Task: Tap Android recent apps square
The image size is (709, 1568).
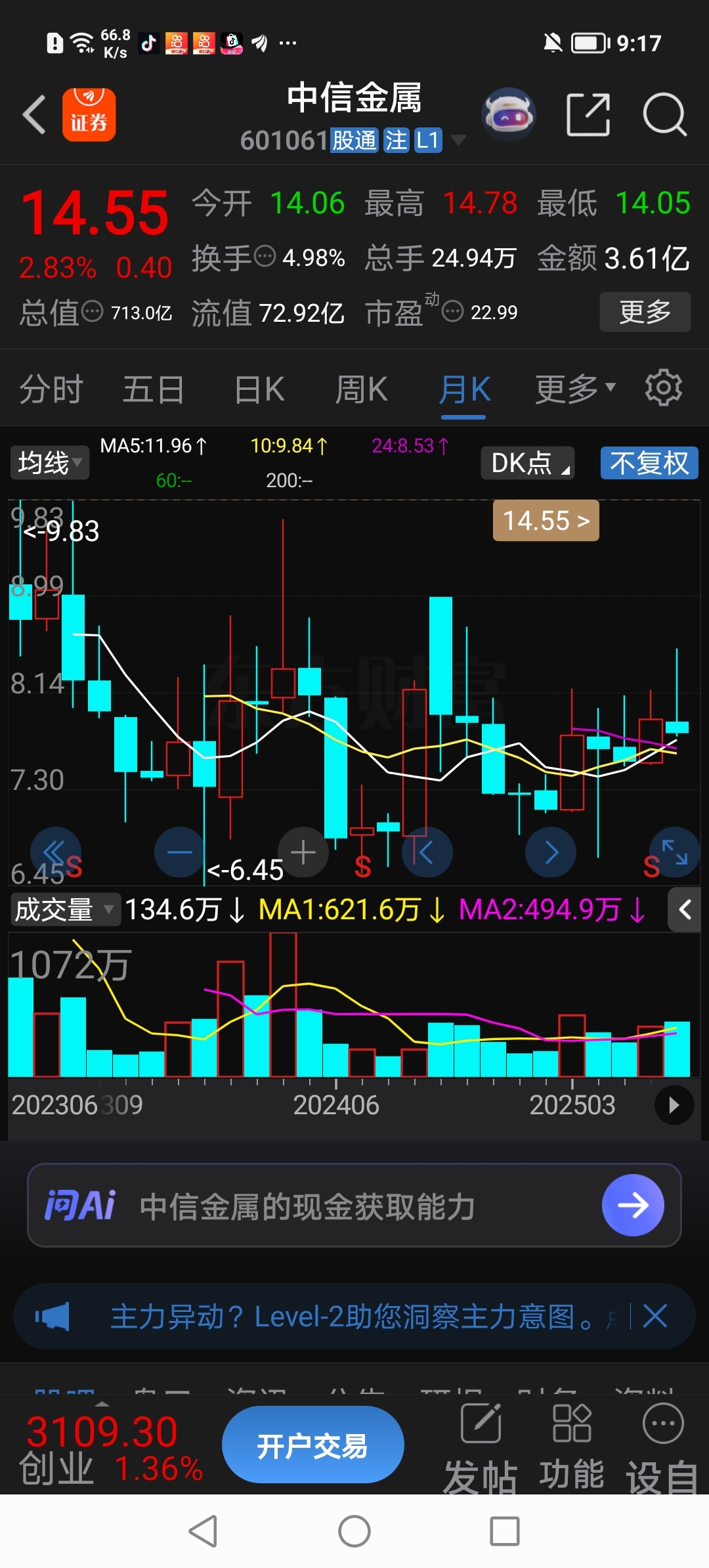Action: click(x=505, y=1531)
